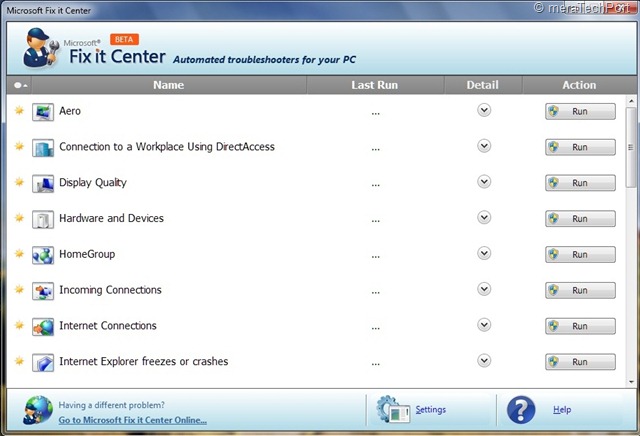Click the orange BETA badge
Screen dimensions: 640x436
[x=124, y=39]
